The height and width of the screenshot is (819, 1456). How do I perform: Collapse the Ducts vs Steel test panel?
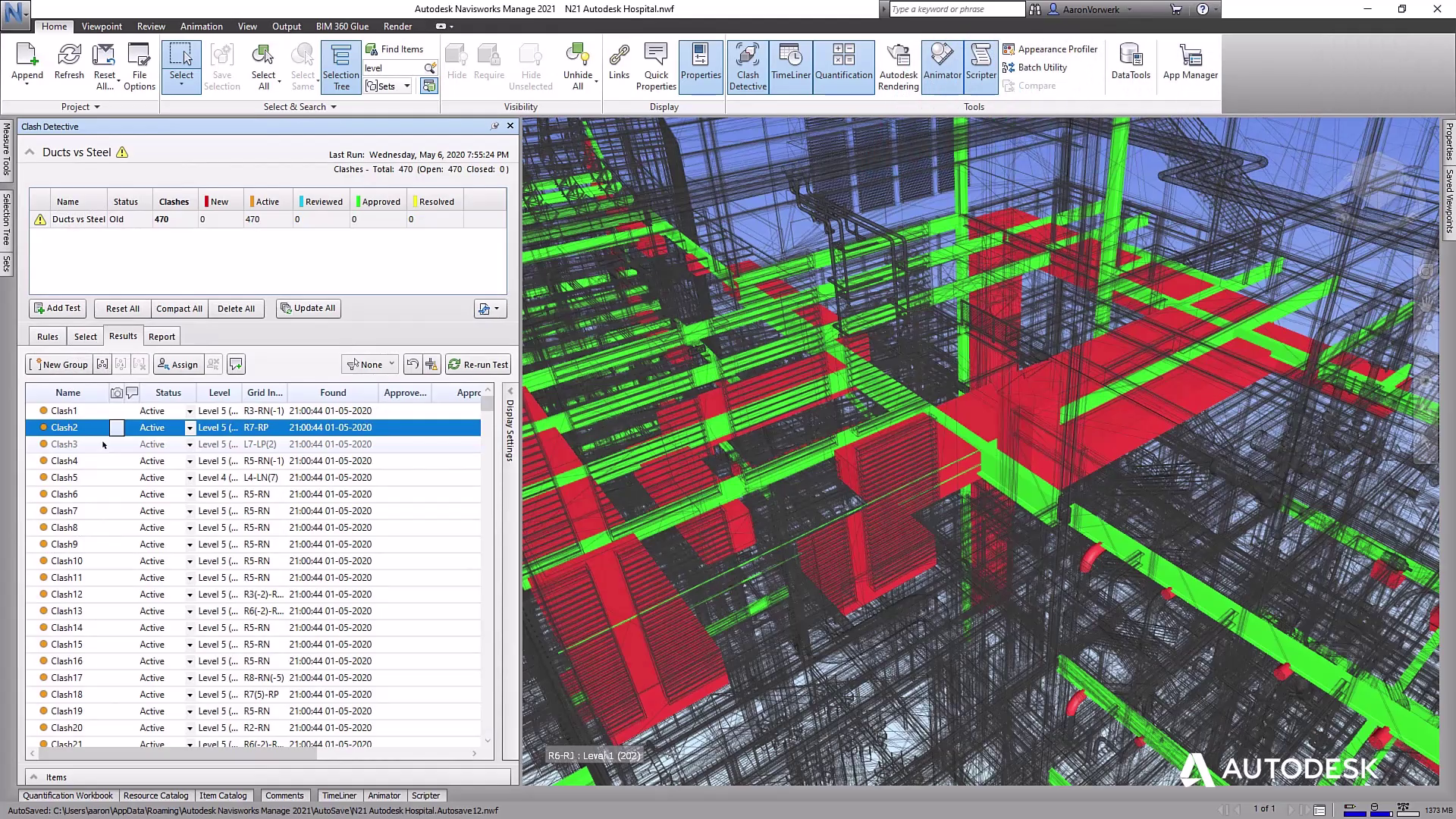(30, 152)
